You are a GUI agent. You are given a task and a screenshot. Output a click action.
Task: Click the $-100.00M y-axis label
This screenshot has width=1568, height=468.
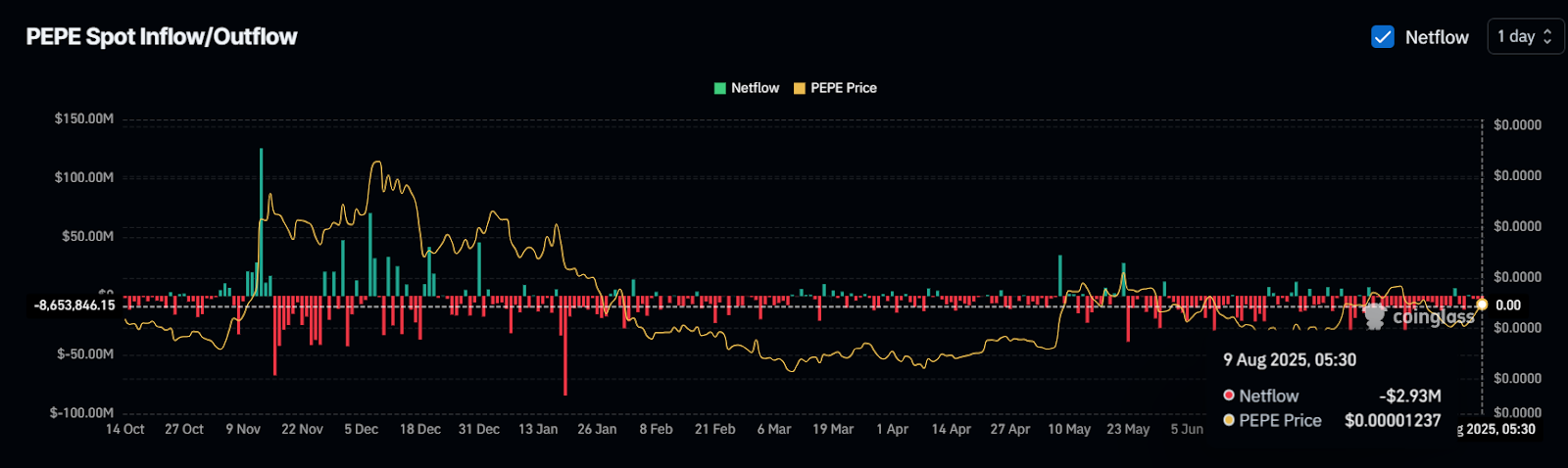coord(82,412)
